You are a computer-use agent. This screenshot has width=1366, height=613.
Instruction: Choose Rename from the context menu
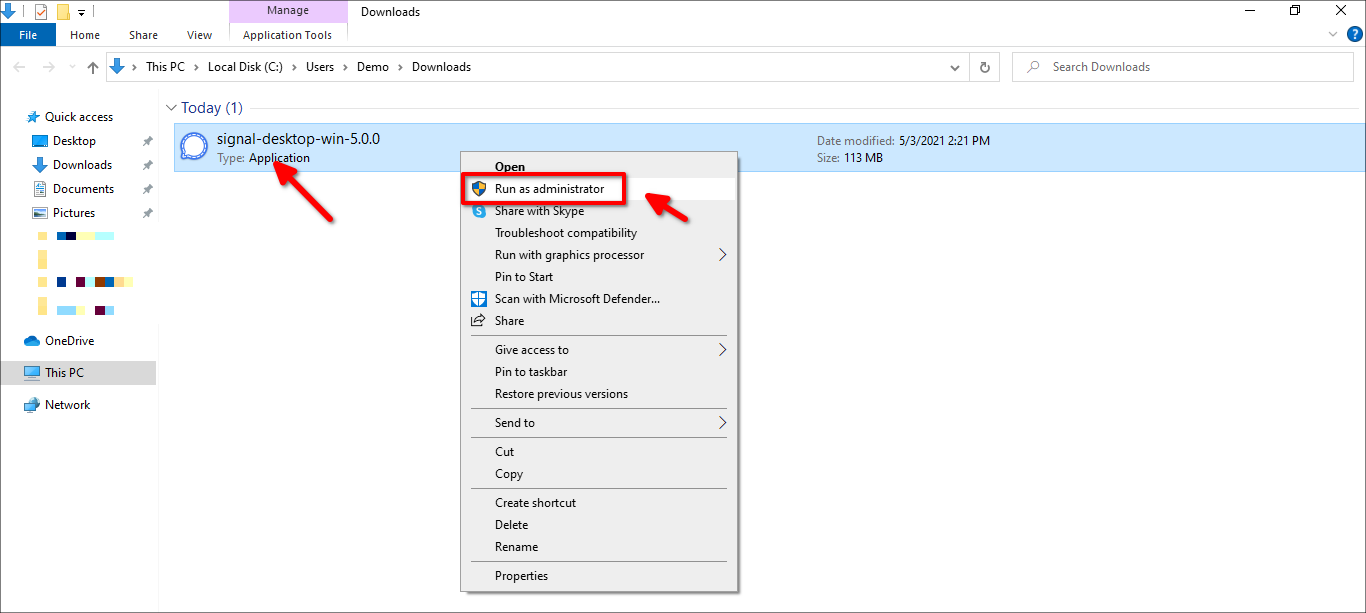tap(599, 547)
